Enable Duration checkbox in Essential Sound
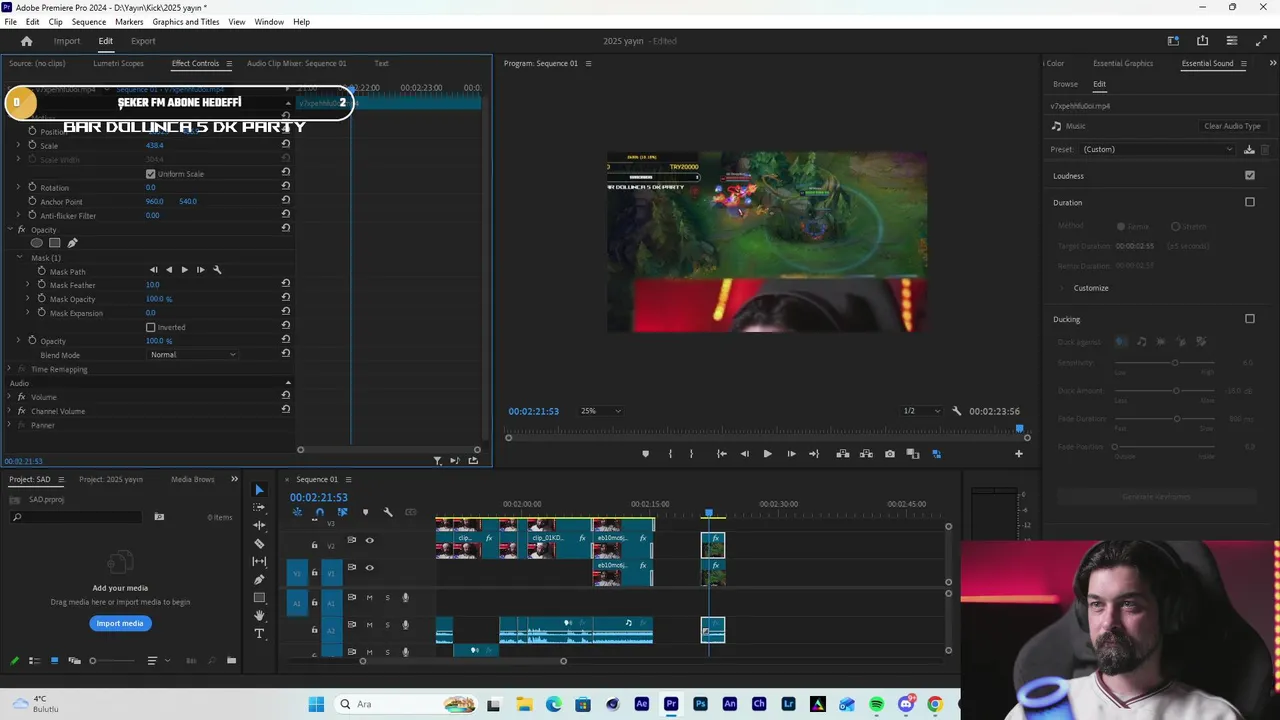 pyautogui.click(x=1250, y=202)
